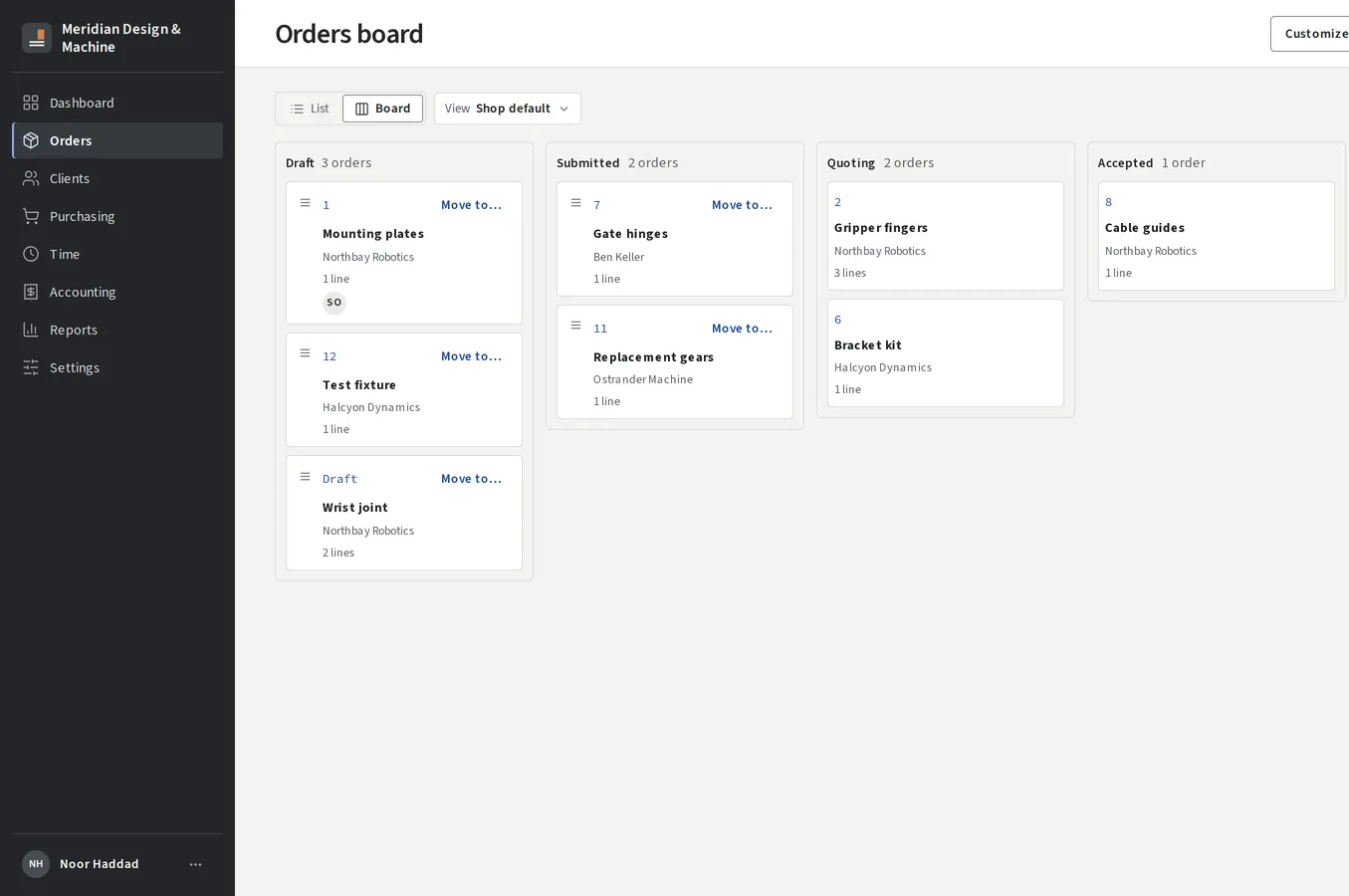Screen dimensions: 1349x896
Task: Click the Orders box icon in sidebar
Action: (x=31, y=140)
